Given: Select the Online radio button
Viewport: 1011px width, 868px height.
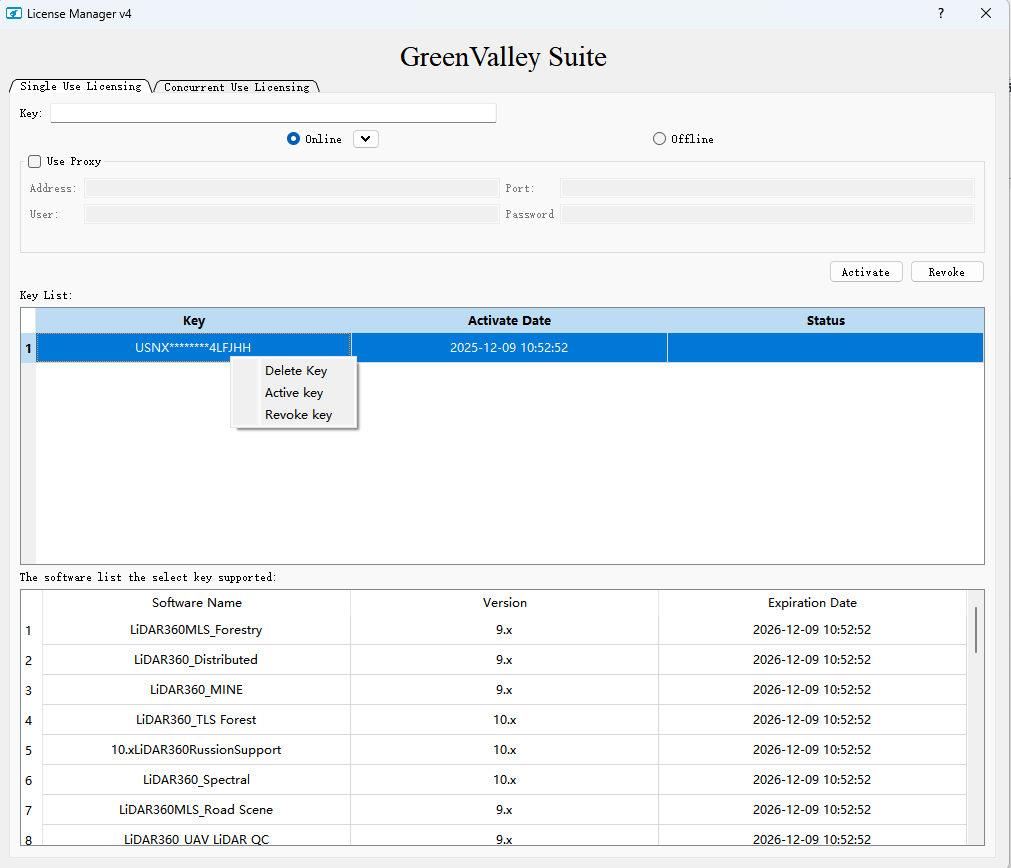Looking at the screenshot, I should (293, 139).
